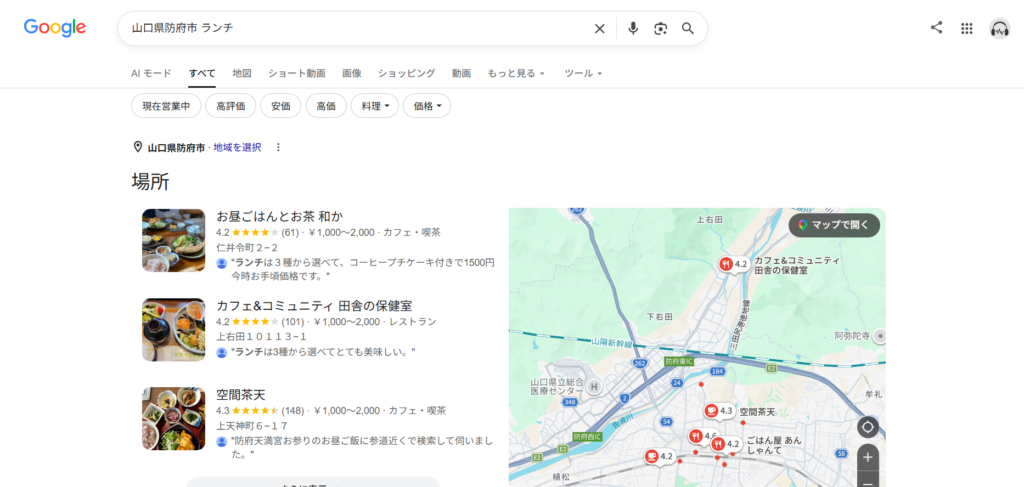The width and height of the screenshot is (1024, 487).
Task: Open 空間茶天 listing
Action: click(x=241, y=395)
